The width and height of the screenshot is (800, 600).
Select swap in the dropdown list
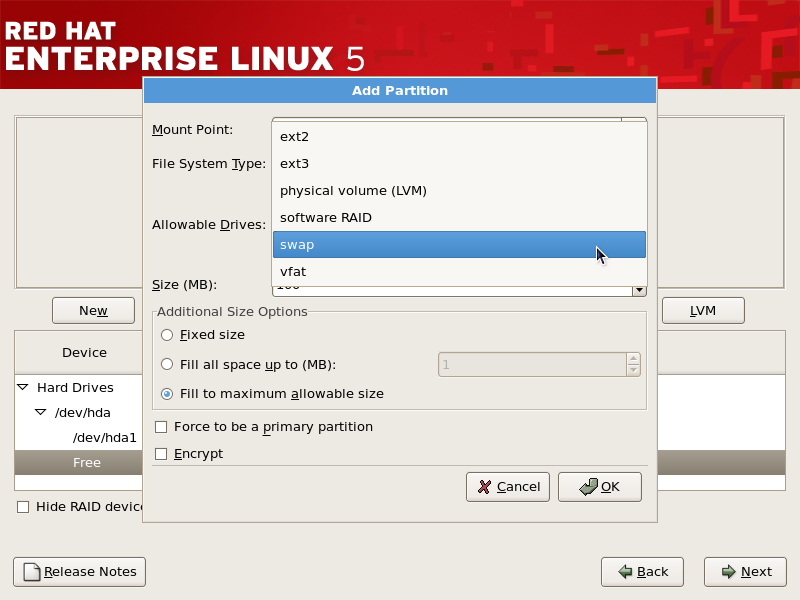[x=459, y=244]
